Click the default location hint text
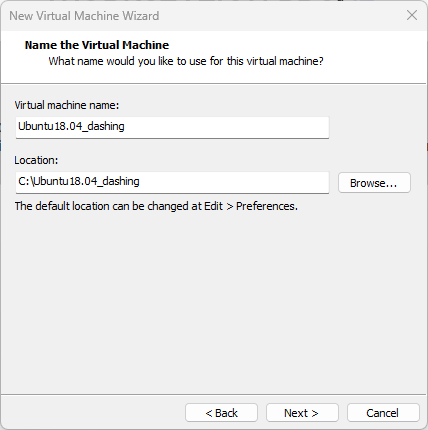 [156, 206]
